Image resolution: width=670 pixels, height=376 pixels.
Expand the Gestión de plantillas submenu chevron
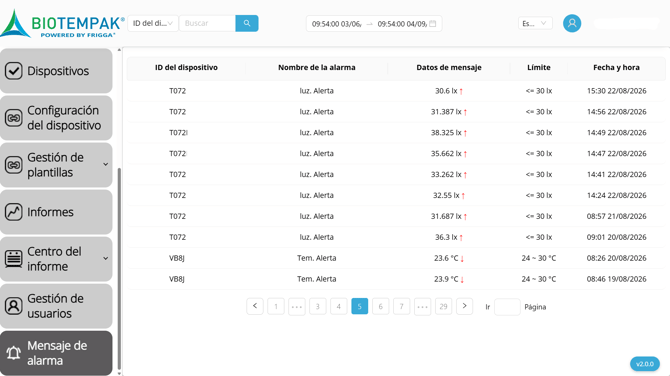click(x=106, y=164)
